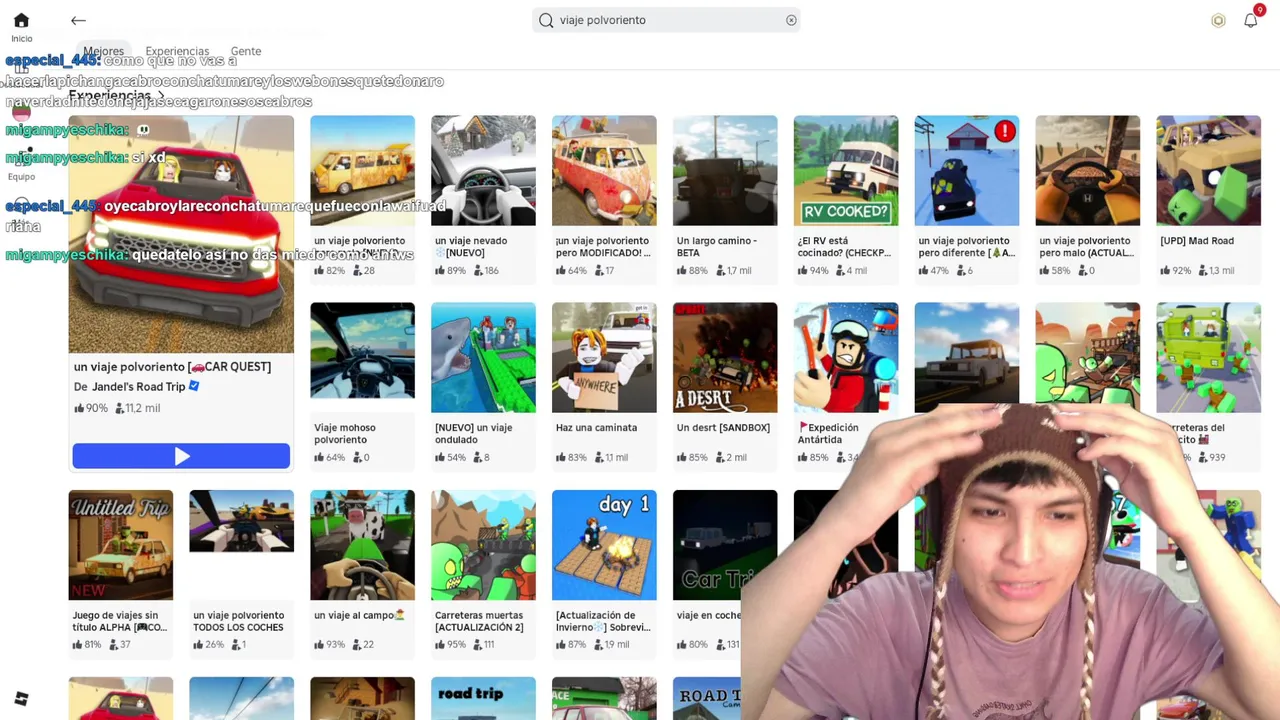Open the 'RV COOKED?' game thumbnail
This screenshot has width=1280, height=720.
[846, 170]
